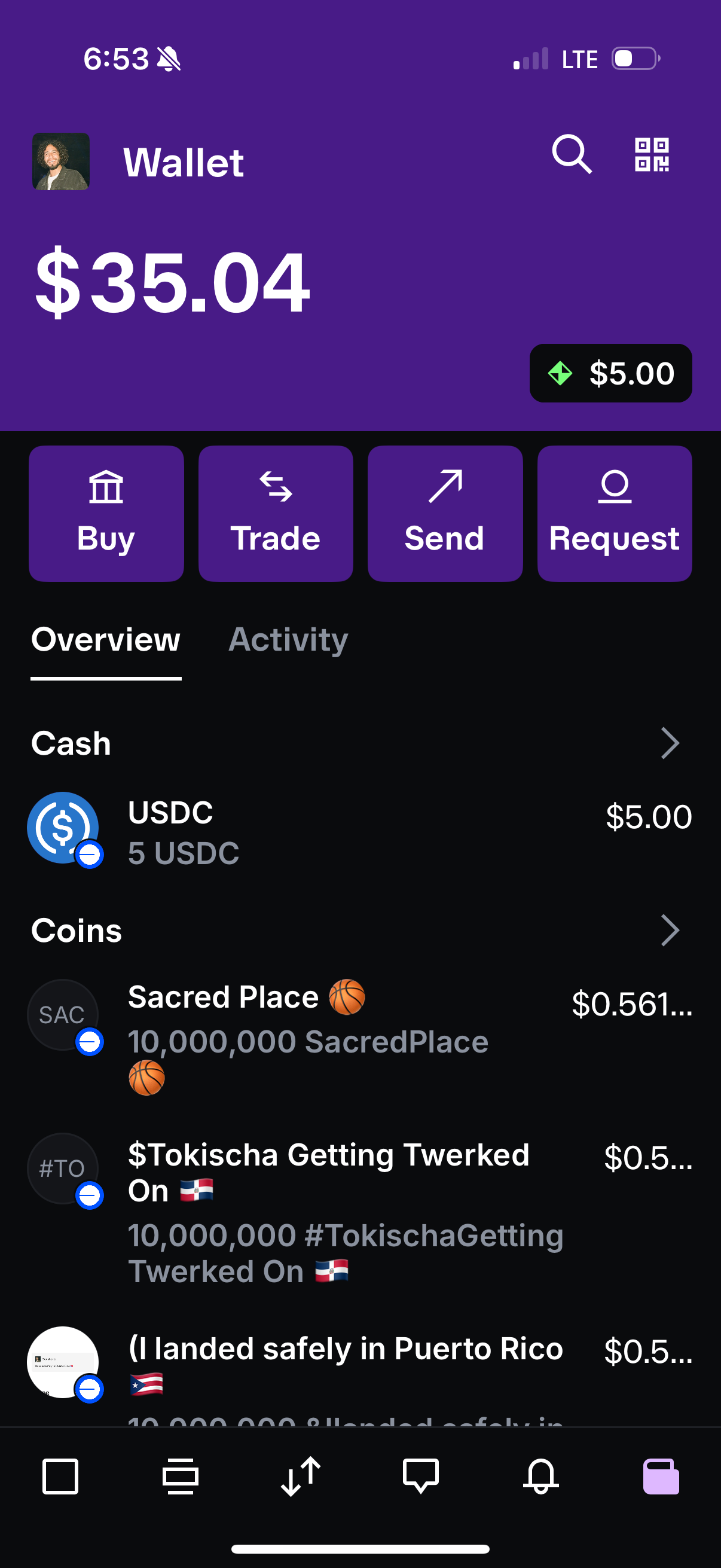Expand the Coins section chevron
Viewport: 721px width, 1568px height.
(669, 930)
